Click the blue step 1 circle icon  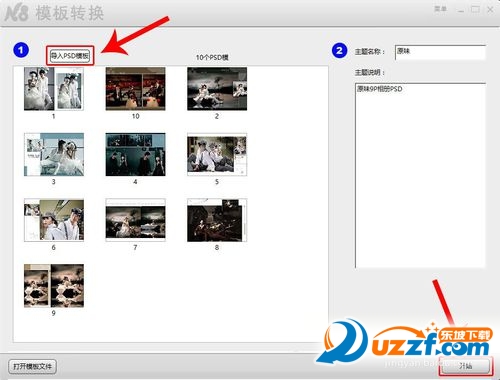pyautogui.click(x=21, y=50)
